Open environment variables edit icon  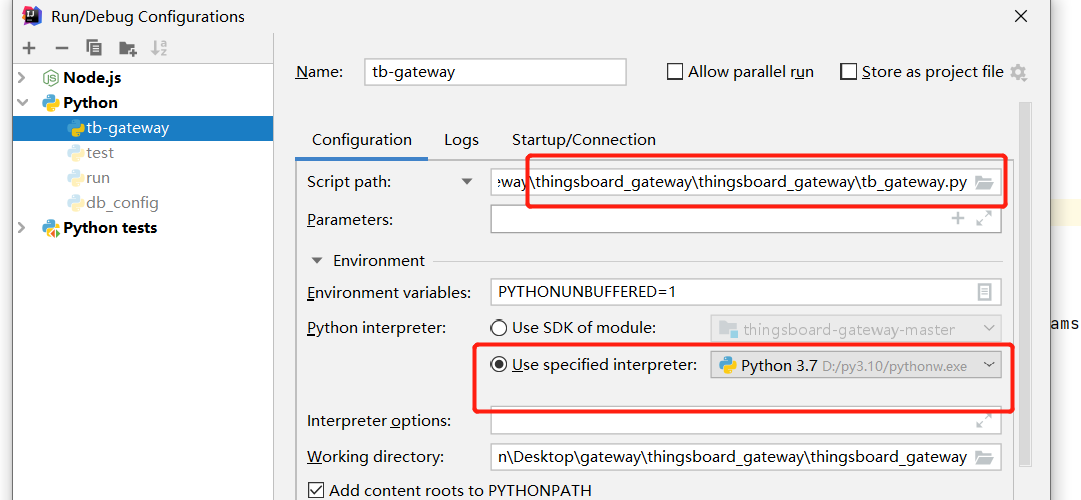[985, 292]
